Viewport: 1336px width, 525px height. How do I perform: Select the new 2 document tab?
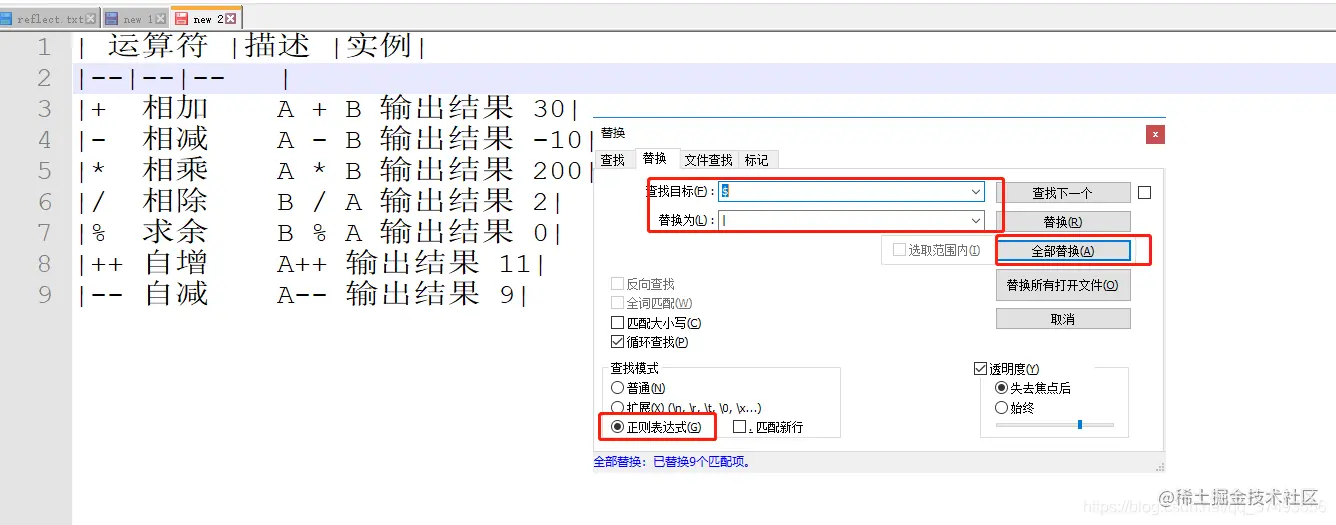[208, 18]
